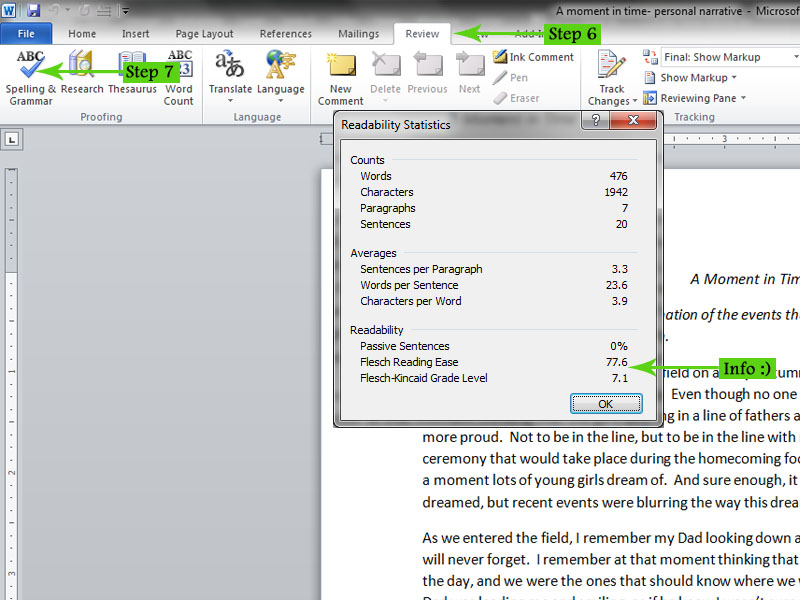Click the Passive Sentences value 0%

point(619,346)
